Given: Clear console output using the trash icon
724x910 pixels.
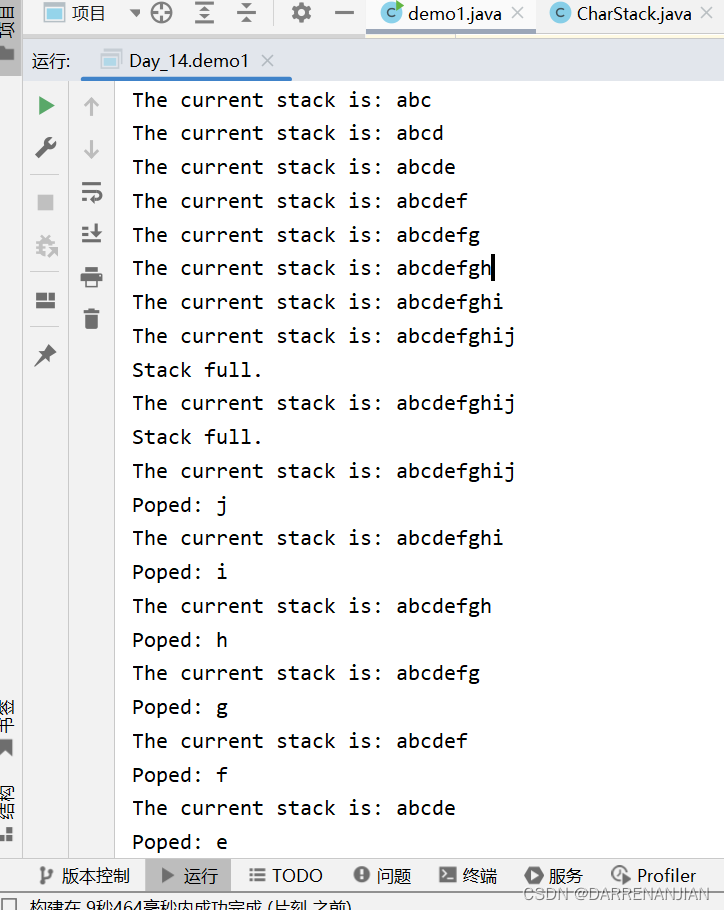Looking at the screenshot, I should click(x=91, y=318).
